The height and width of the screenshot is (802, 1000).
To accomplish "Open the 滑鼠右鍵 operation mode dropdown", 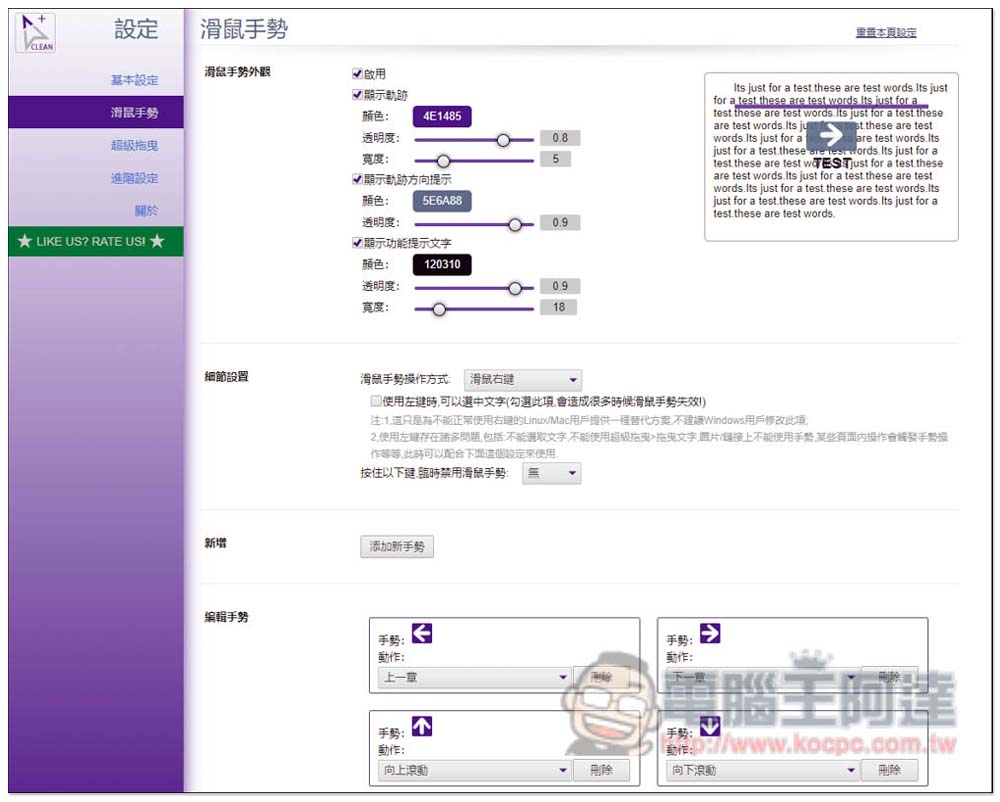I will tap(523, 380).
